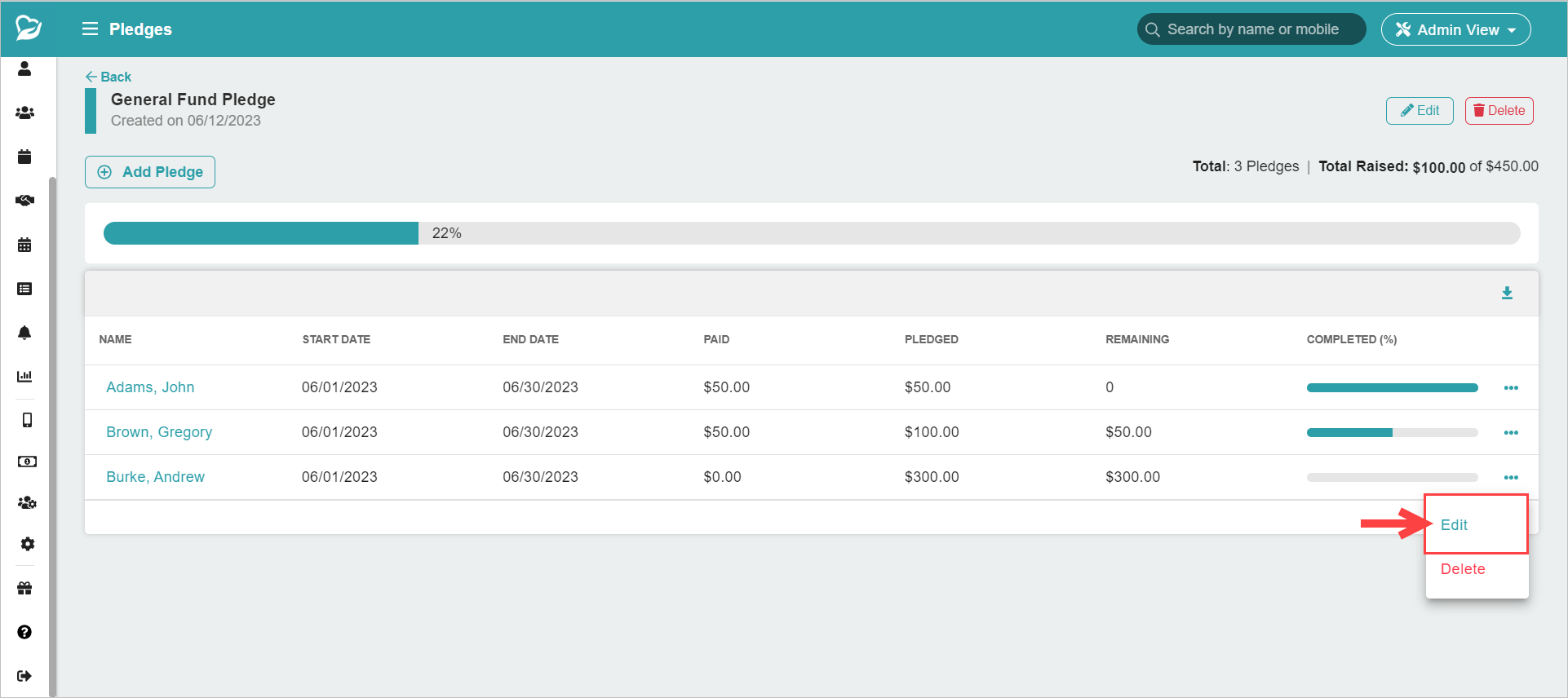The image size is (1568, 698).
Task: Choose Delete in the row context menu
Action: click(1463, 569)
